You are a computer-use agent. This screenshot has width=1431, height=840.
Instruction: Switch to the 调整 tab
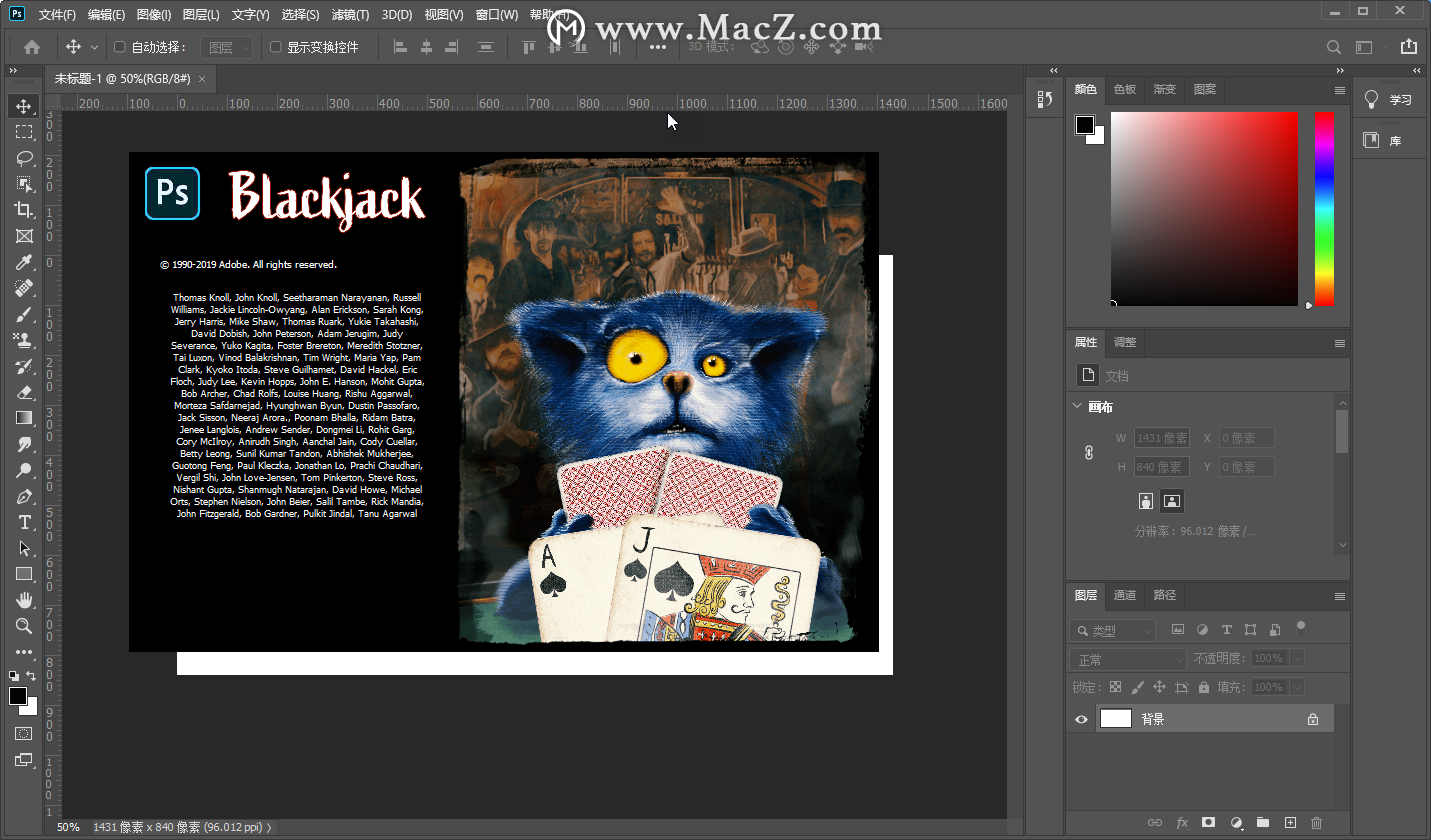tap(1125, 342)
